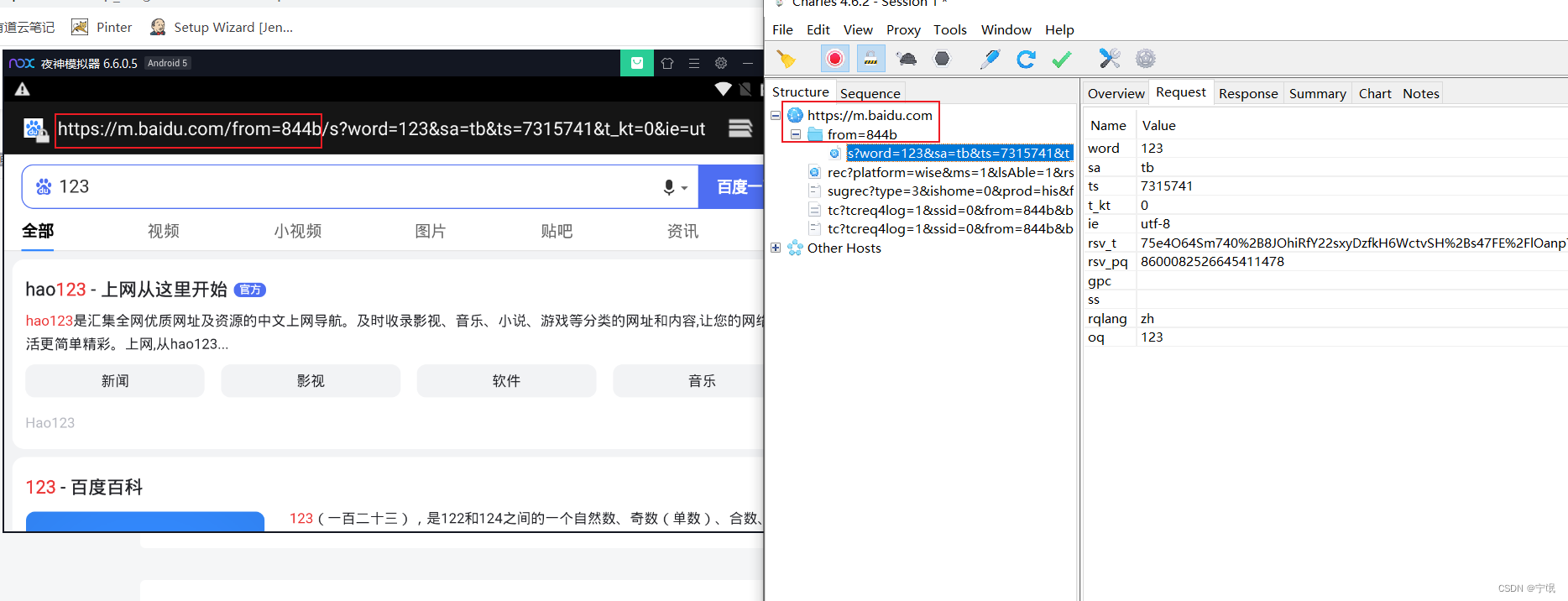Open the voice search dropdown arrow
The height and width of the screenshot is (601, 1568).
pos(684,188)
